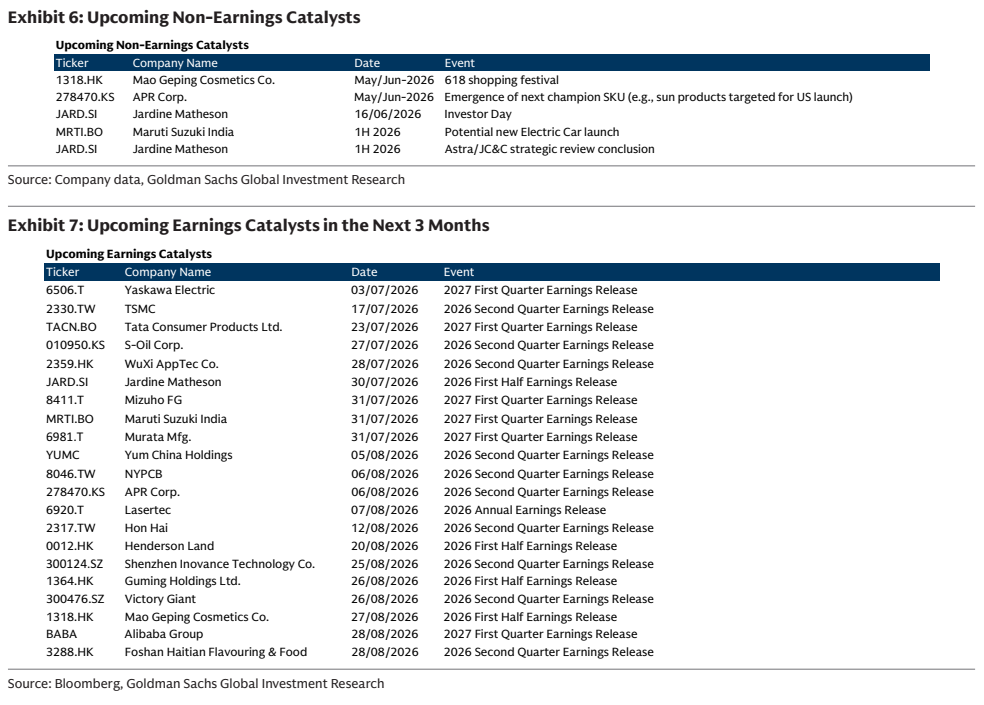Select "WuXi AppTec Co." company name
This screenshot has height=705, width=984.
(x=171, y=364)
